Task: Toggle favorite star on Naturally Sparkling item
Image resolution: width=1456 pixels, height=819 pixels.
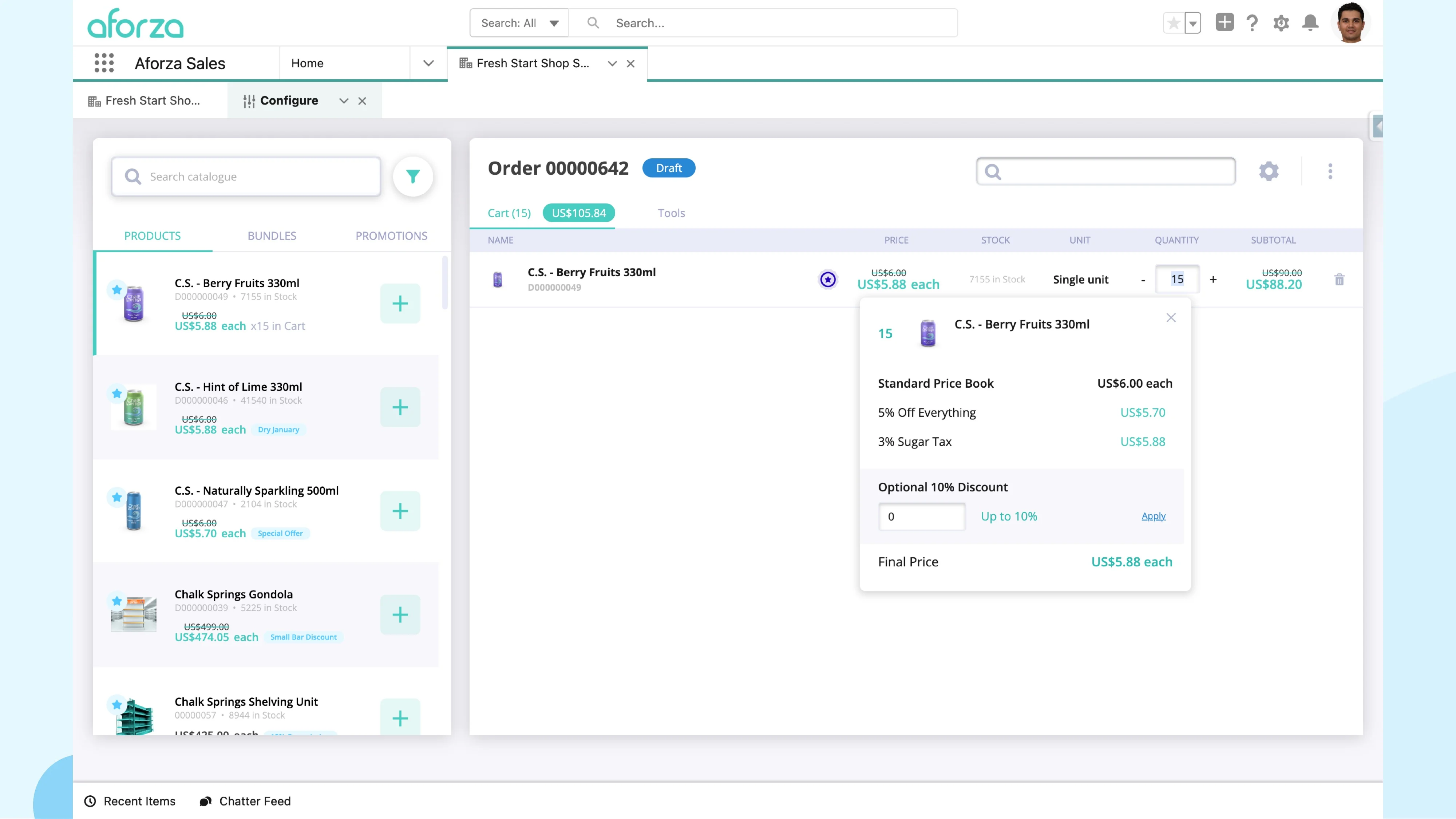Action: point(116,497)
